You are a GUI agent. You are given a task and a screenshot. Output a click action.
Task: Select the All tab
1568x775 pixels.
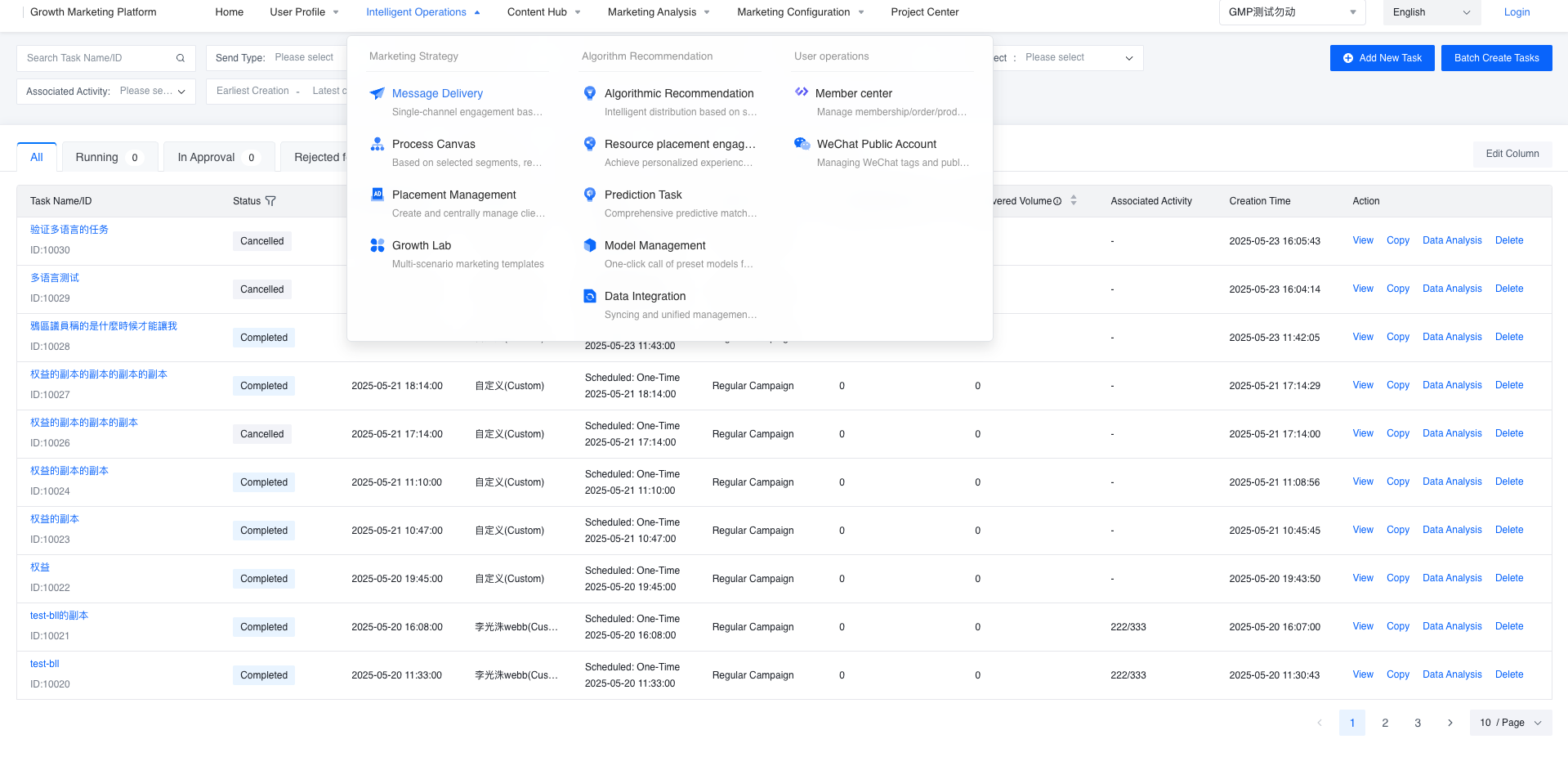click(x=37, y=157)
